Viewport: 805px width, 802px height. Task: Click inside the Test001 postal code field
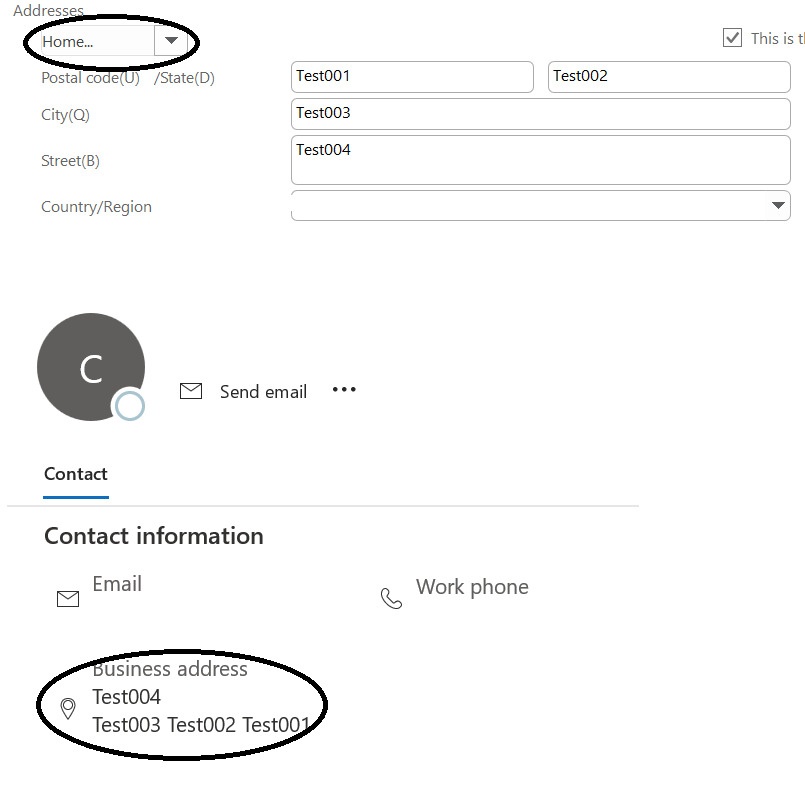tap(411, 76)
